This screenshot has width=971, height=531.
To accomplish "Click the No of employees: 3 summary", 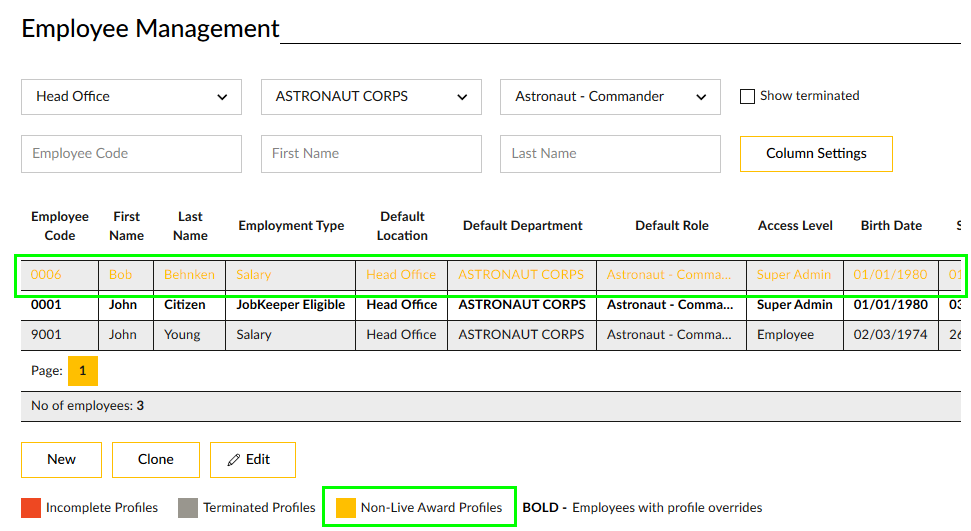I will 87,406.
